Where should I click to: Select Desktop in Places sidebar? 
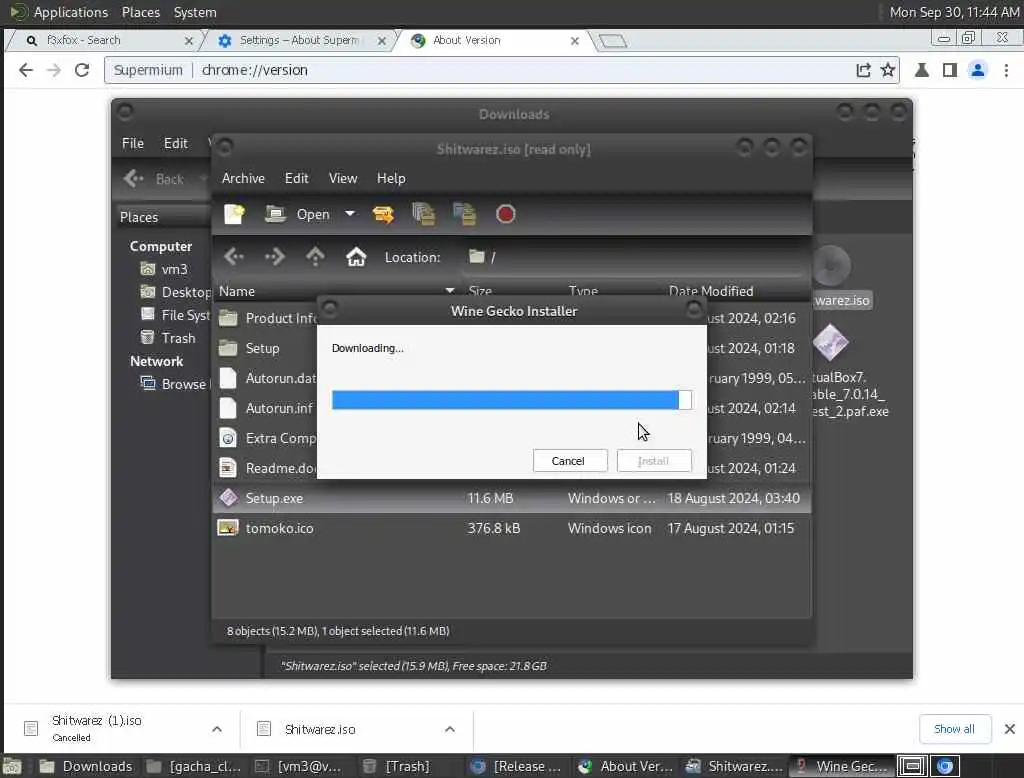[x=176, y=292]
